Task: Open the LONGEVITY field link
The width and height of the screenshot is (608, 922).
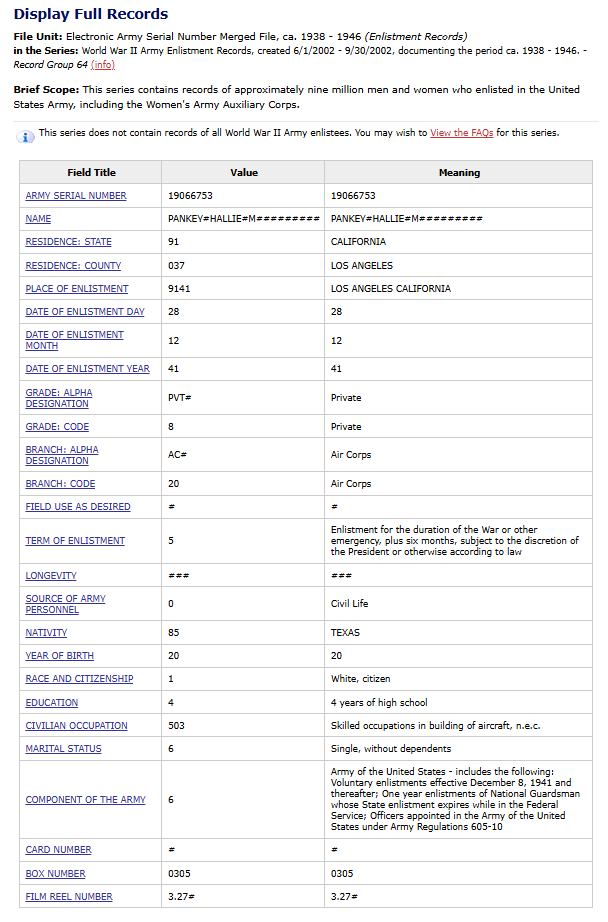Action: click(x=51, y=576)
